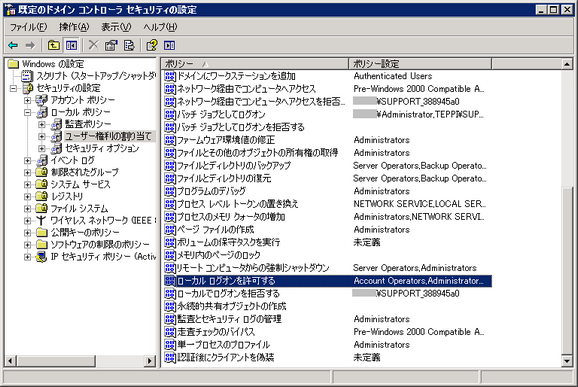578x387 pixels.
Task: Select ファームウェア環境値の修正 policy
Action: 226,140
